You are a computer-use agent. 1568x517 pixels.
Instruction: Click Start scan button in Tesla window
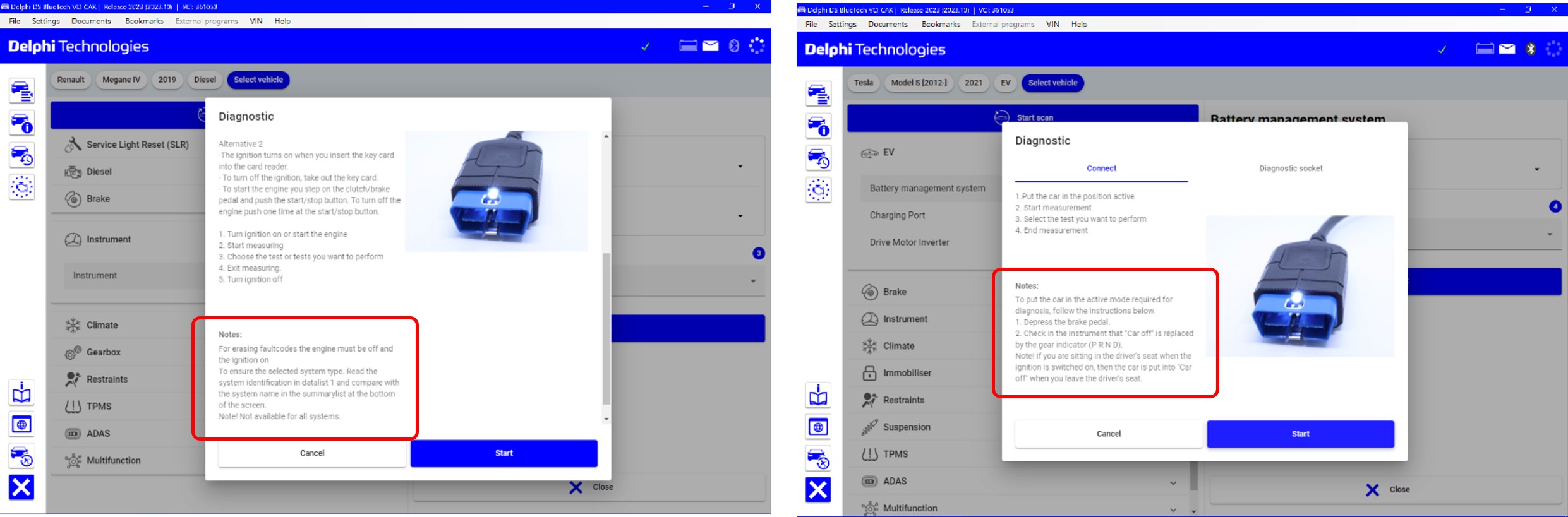click(1023, 118)
